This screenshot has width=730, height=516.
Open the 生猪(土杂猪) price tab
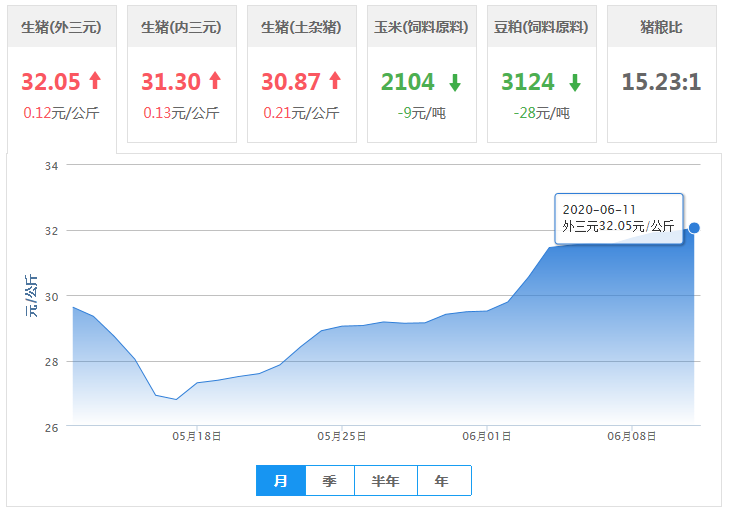click(301, 27)
